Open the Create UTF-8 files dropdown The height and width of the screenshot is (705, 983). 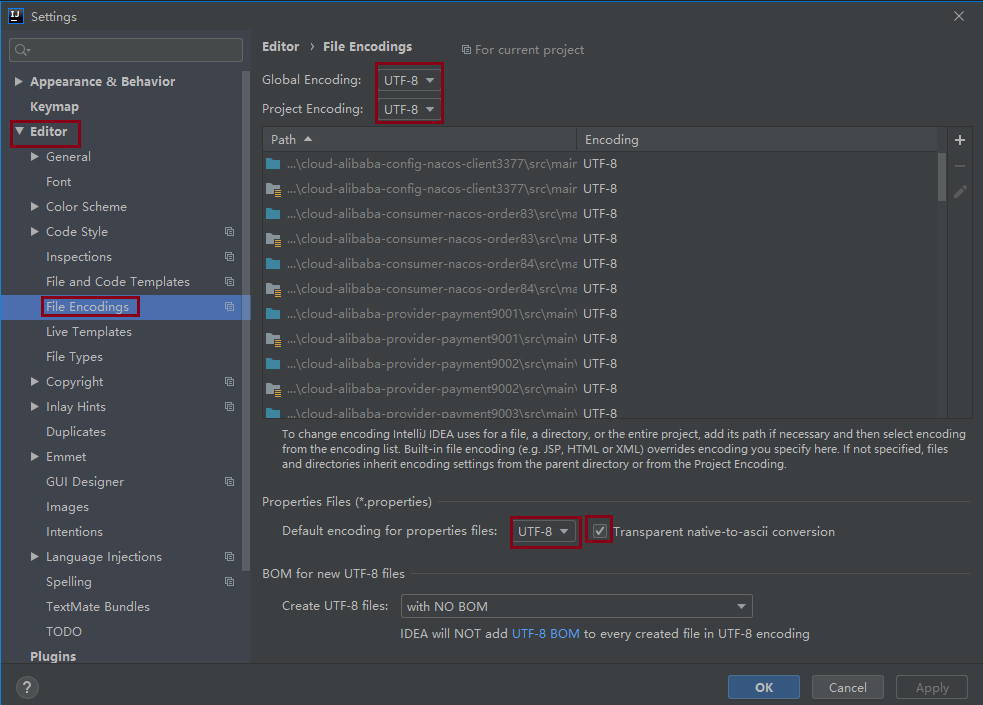coord(576,606)
